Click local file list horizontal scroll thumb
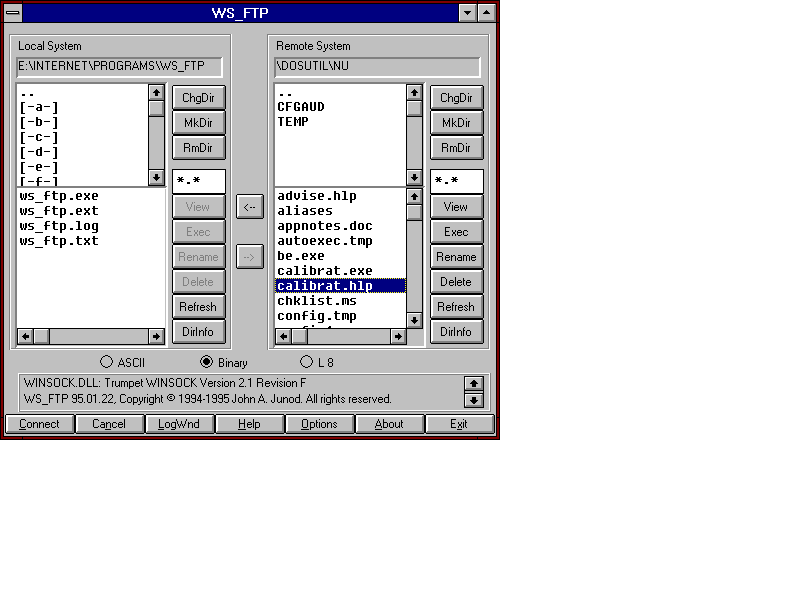 (x=41, y=336)
